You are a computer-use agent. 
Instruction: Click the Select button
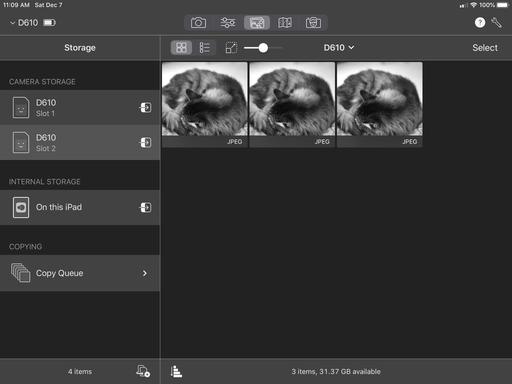485,48
